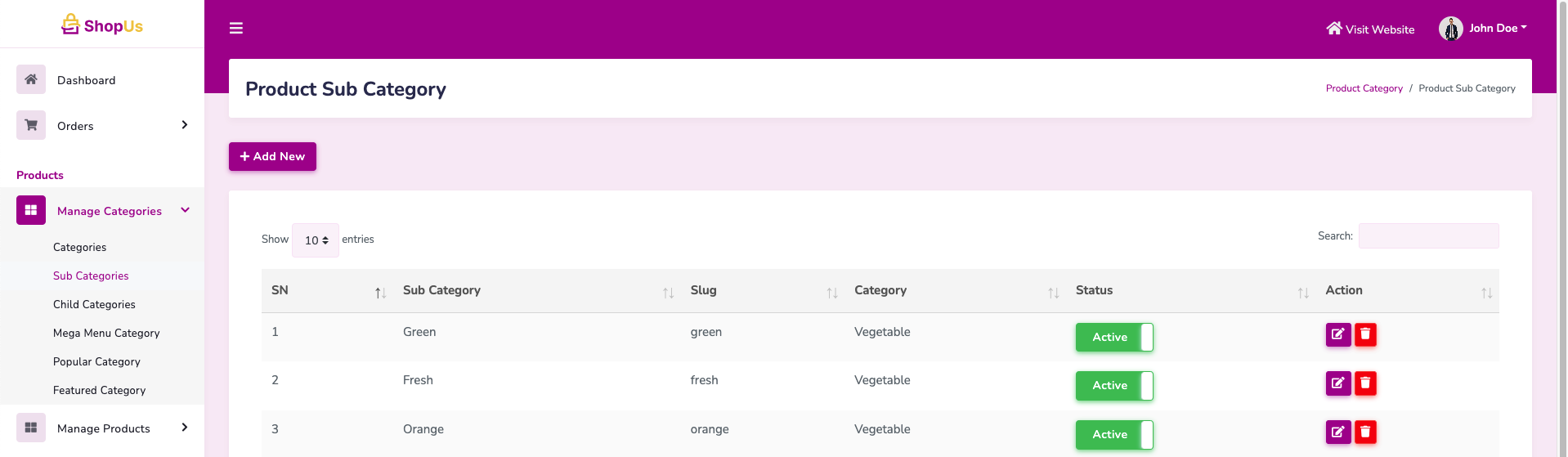Sort table by Sub Category column
Image resolution: width=1568 pixels, height=457 pixels.
tap(441, 290)
